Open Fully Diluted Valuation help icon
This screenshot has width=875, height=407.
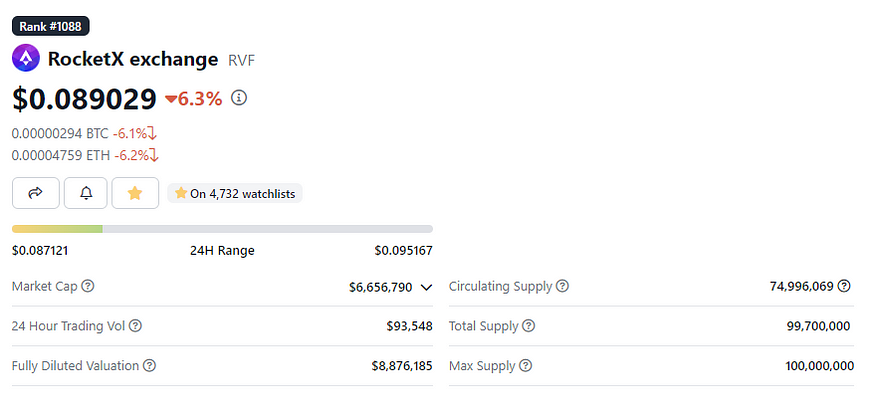click(149, 366)
